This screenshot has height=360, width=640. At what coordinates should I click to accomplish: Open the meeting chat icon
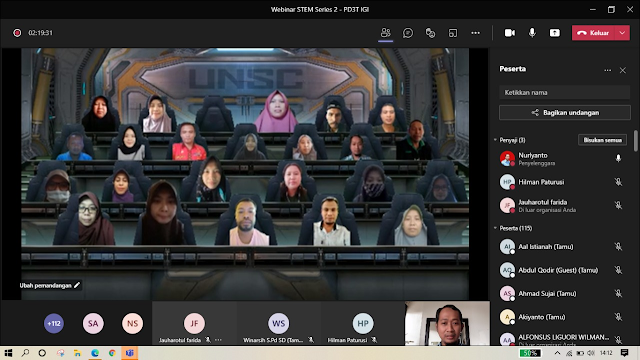point(408,33)
